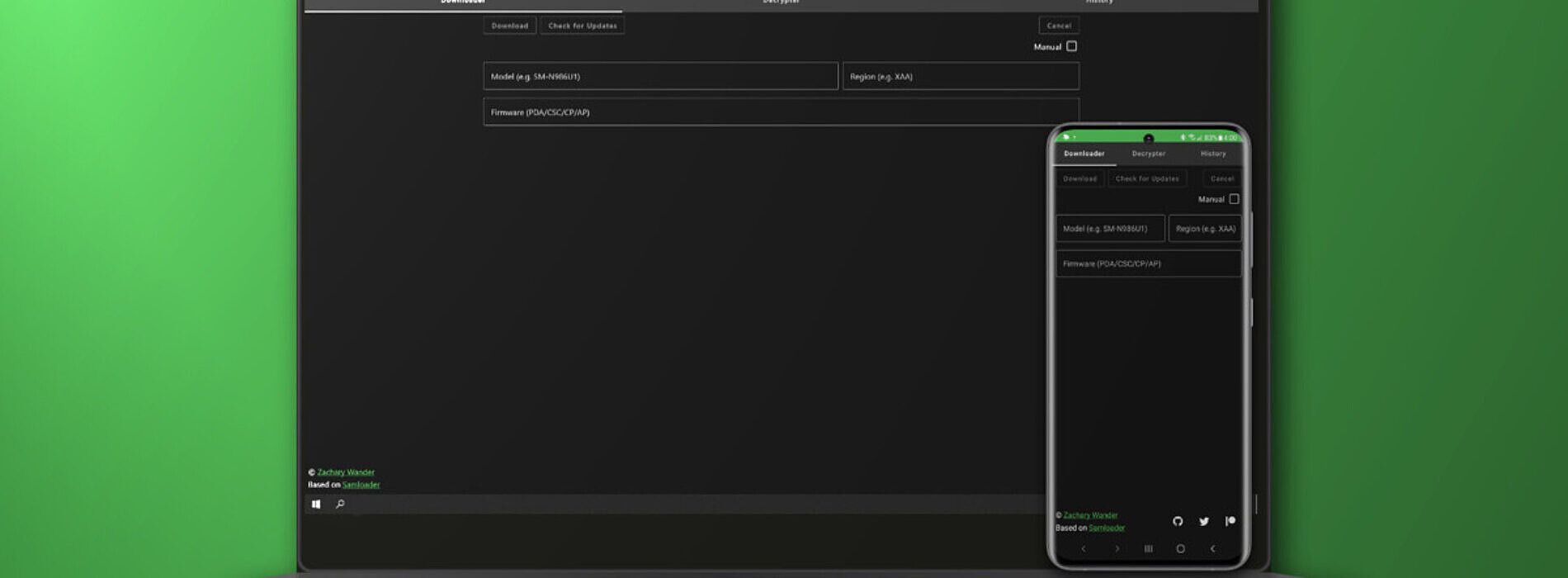Tap the phone's home circle navigation button

click(x=1180, y=548)
